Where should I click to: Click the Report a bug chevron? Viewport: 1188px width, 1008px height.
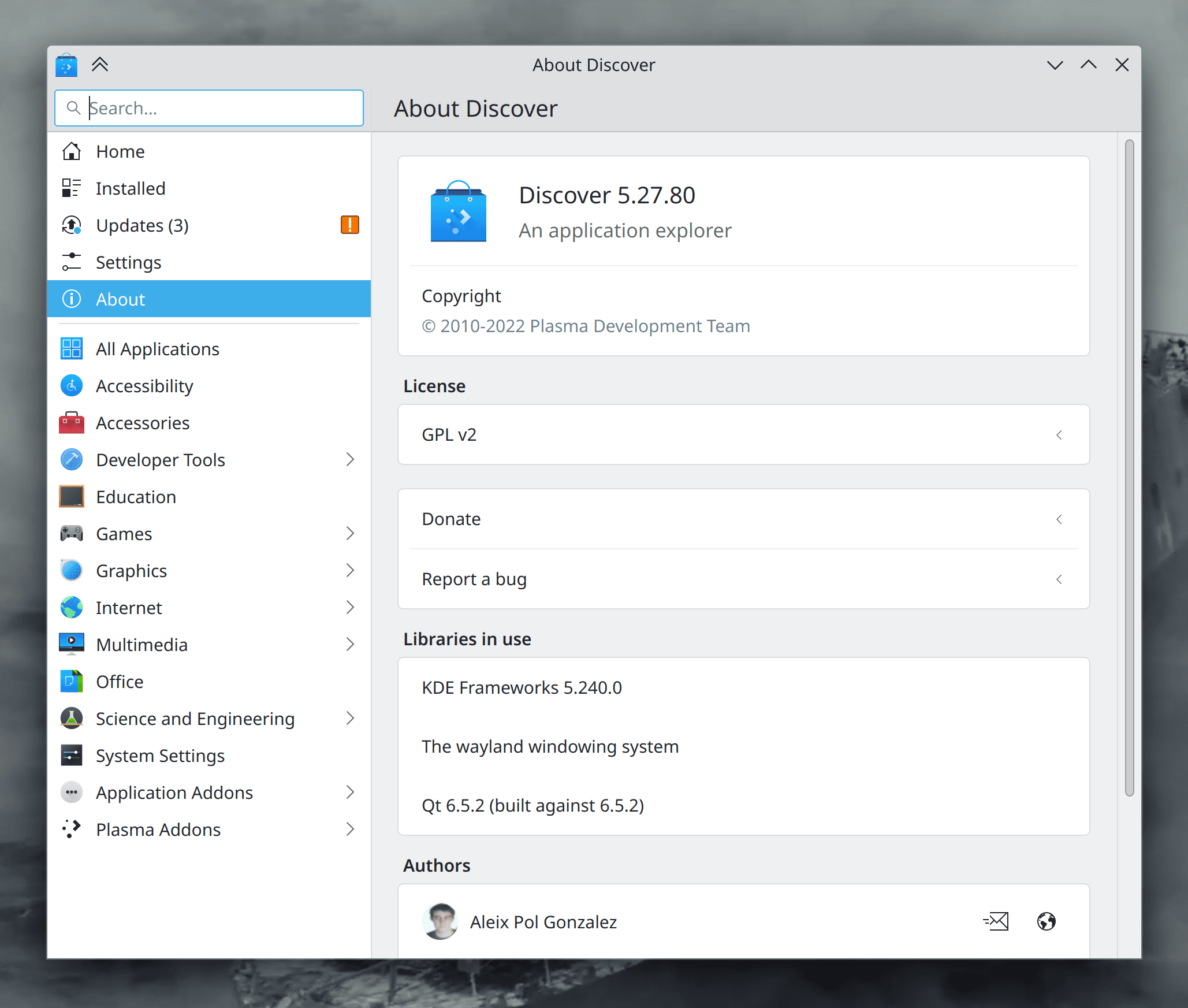[x=1059, y=579]
